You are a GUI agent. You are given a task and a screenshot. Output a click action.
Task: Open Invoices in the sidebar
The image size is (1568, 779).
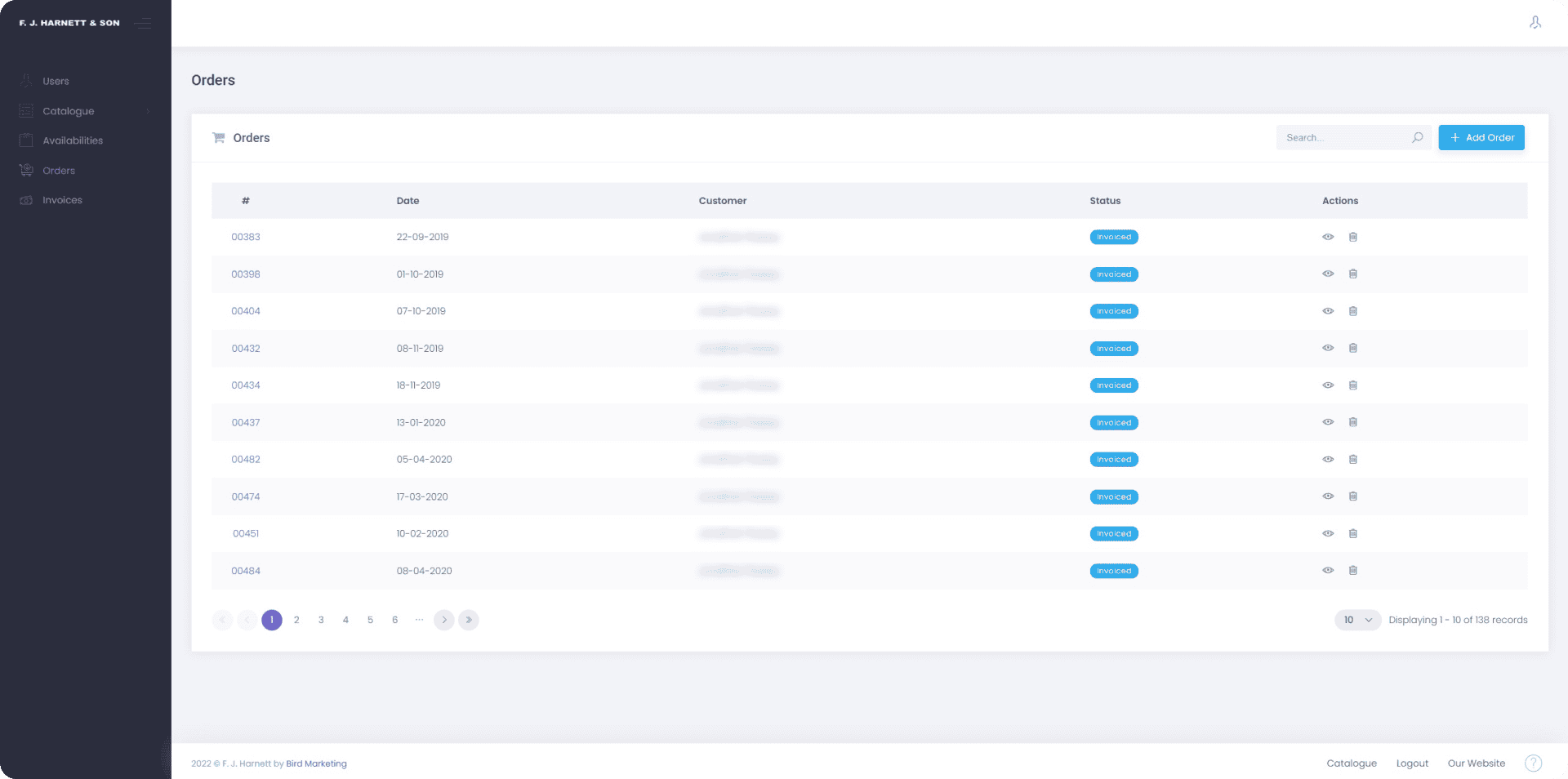(62, 200)
